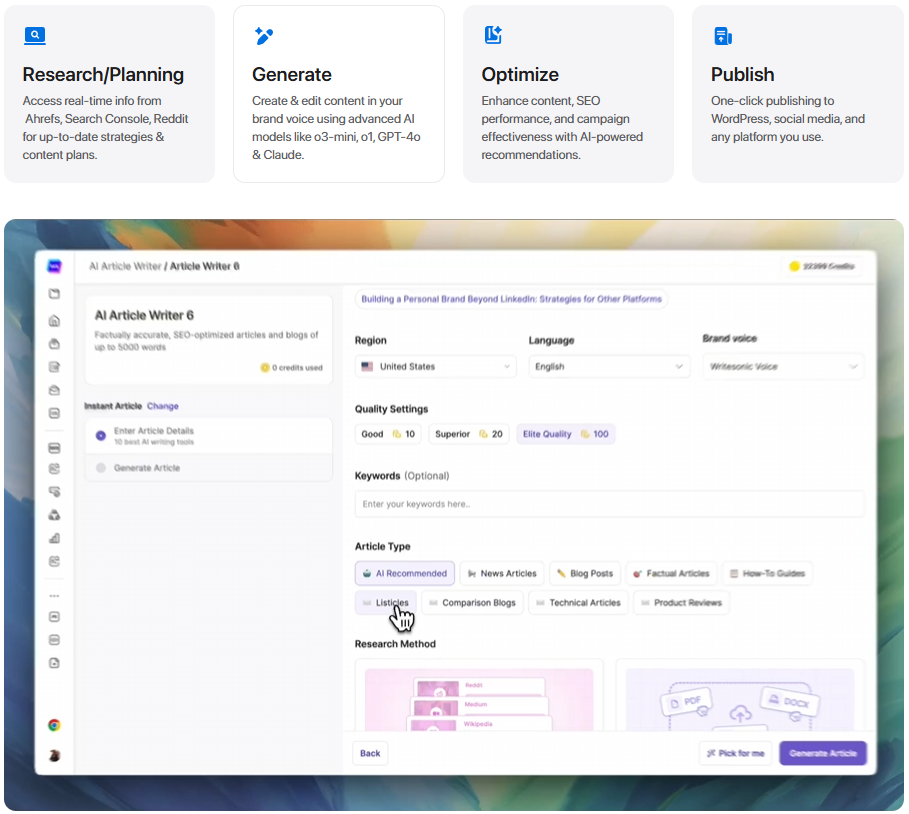Screen dimensions: 909x814
Task: Select AI Recommended article type
Action: pos(405,573)
